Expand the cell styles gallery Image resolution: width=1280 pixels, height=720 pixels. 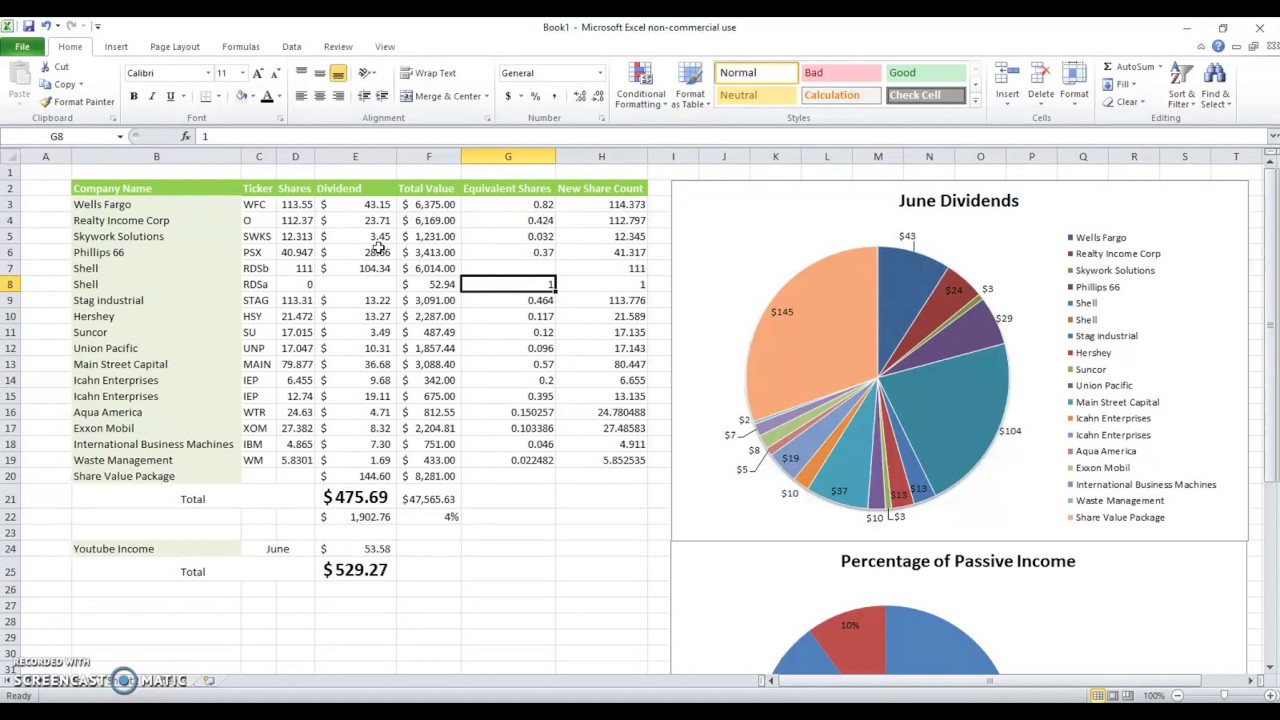click(x=975, y=101)
